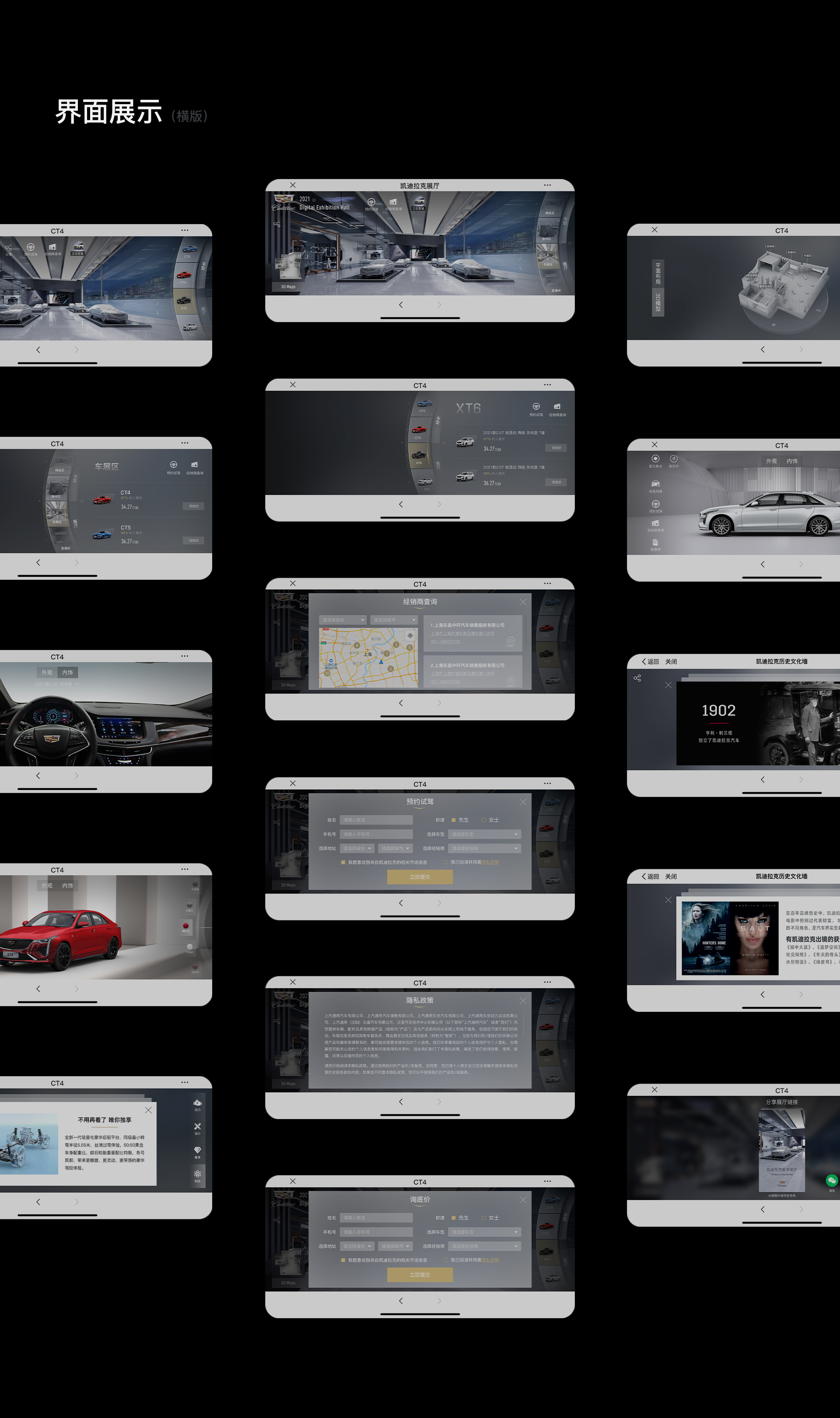Tap 预约试驾 icon on the 车展区 screen

pos(173,465)
